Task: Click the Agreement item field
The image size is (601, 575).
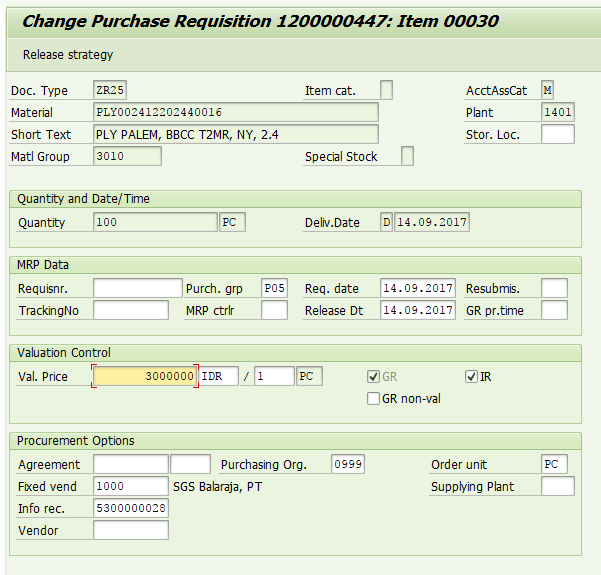Action: click(190, 464)
